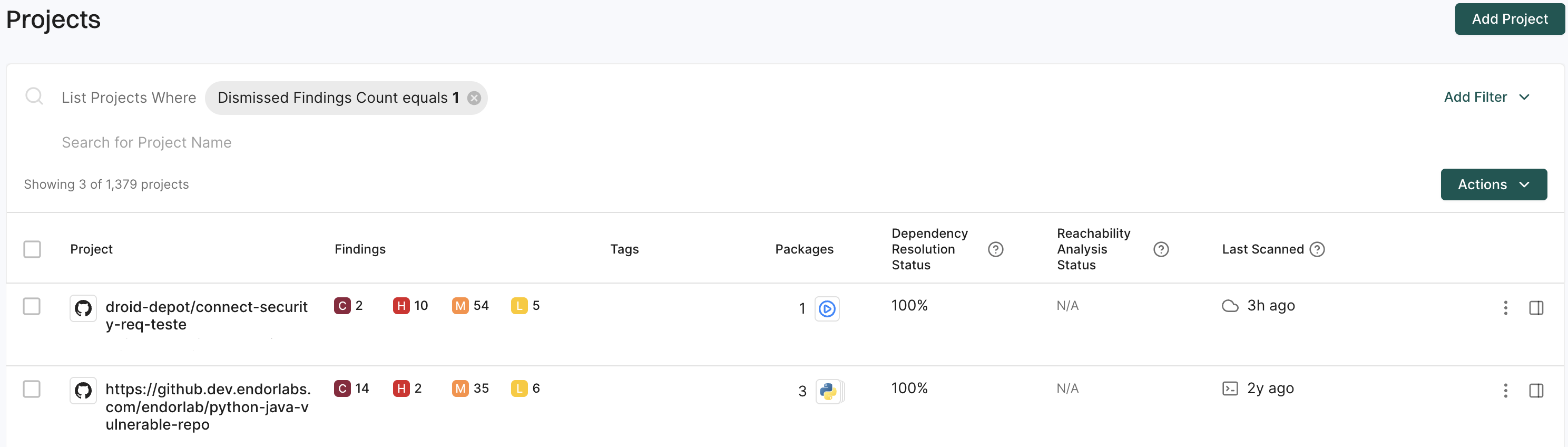1568x447 pixels.
Task: Click the Projects page heading
Action: tap(53, 20)
